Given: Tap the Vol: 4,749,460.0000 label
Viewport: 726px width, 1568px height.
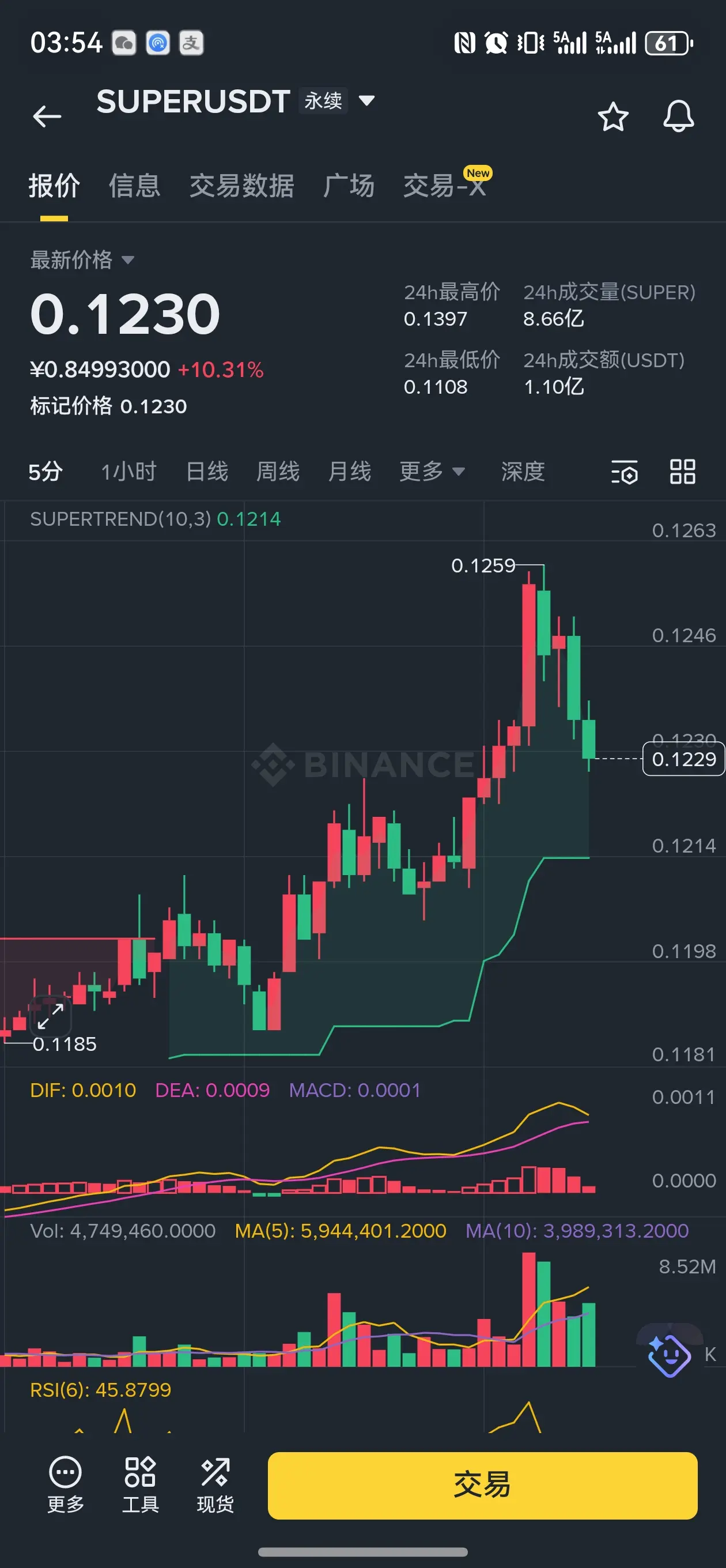Looking at the screenshot, I should coord(123,1231).
